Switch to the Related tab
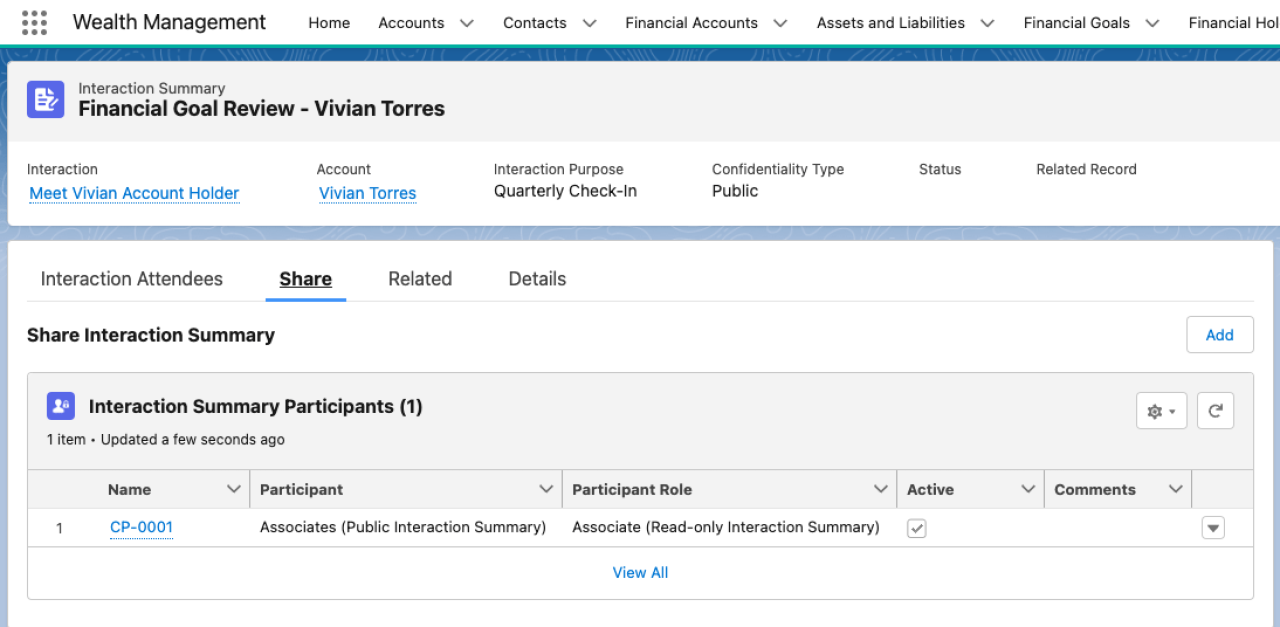This screenshot has height=627, width=1280. pos(420,279)
